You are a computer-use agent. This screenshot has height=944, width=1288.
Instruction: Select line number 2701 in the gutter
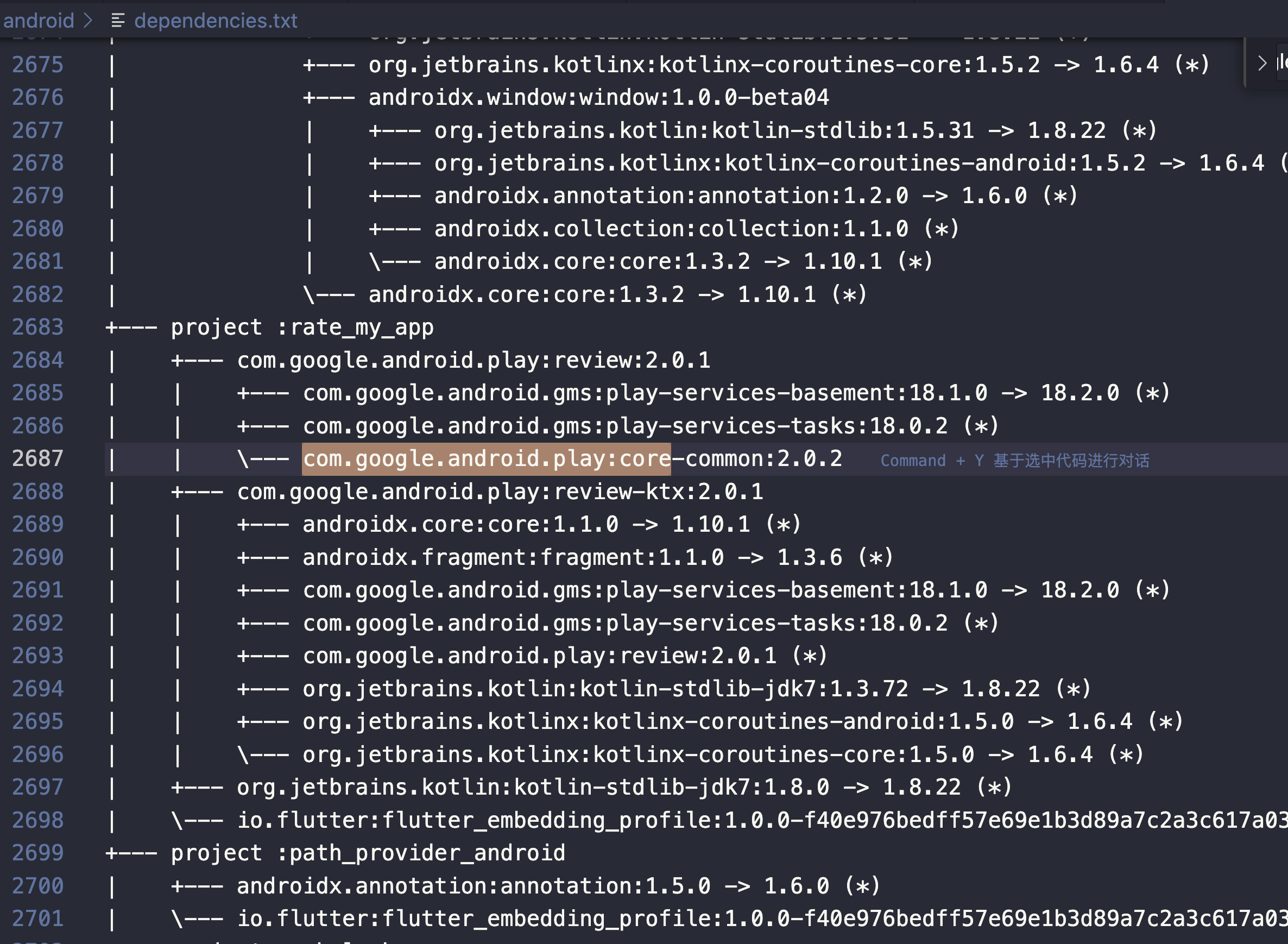point(37,919)
